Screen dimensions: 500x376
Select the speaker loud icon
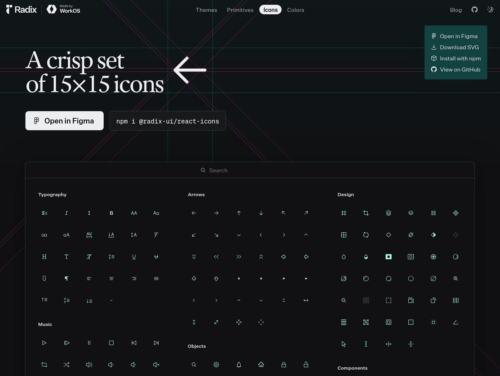(89, 365)
